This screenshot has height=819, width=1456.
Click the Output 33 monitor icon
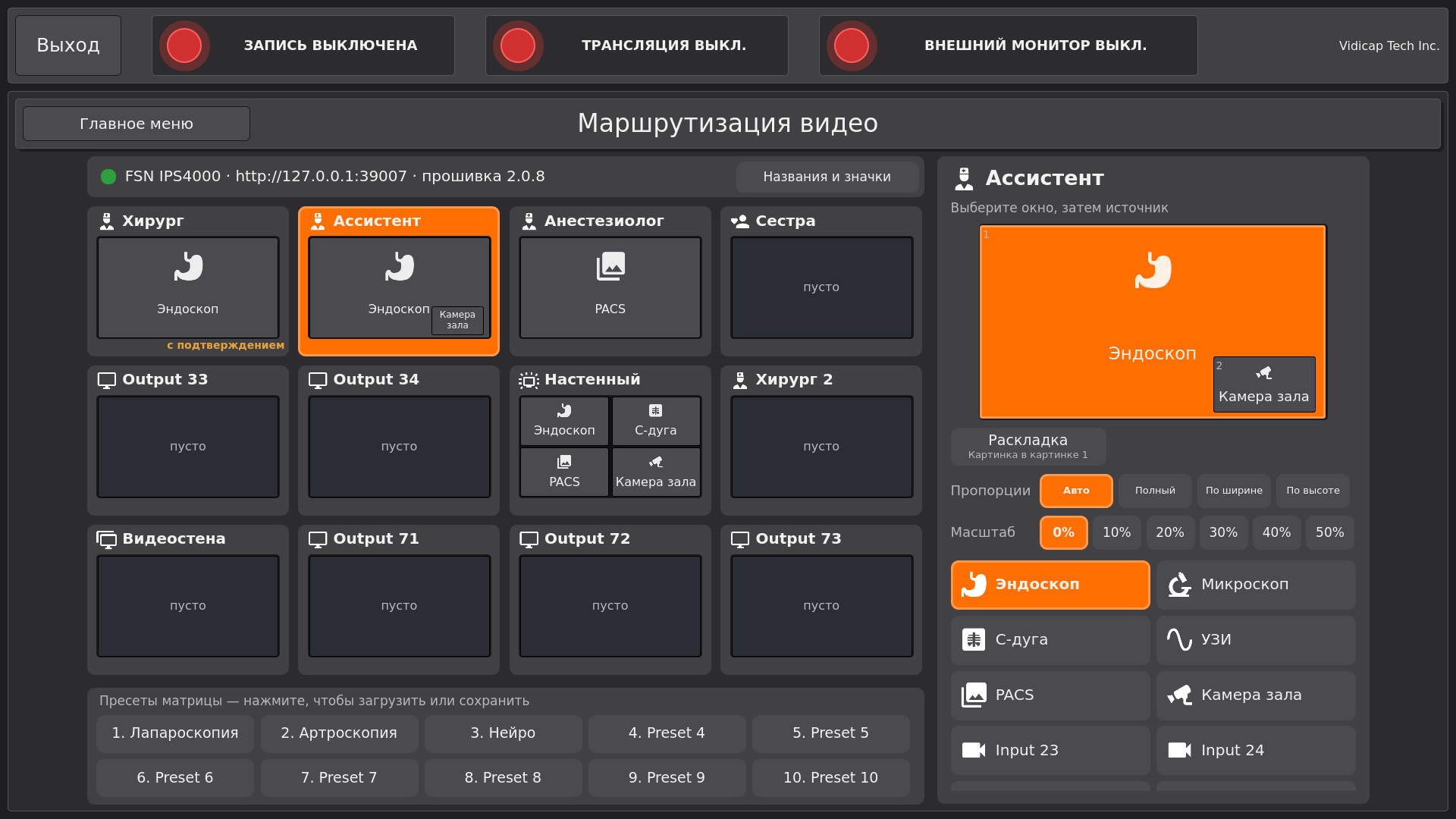pos(107,381)
